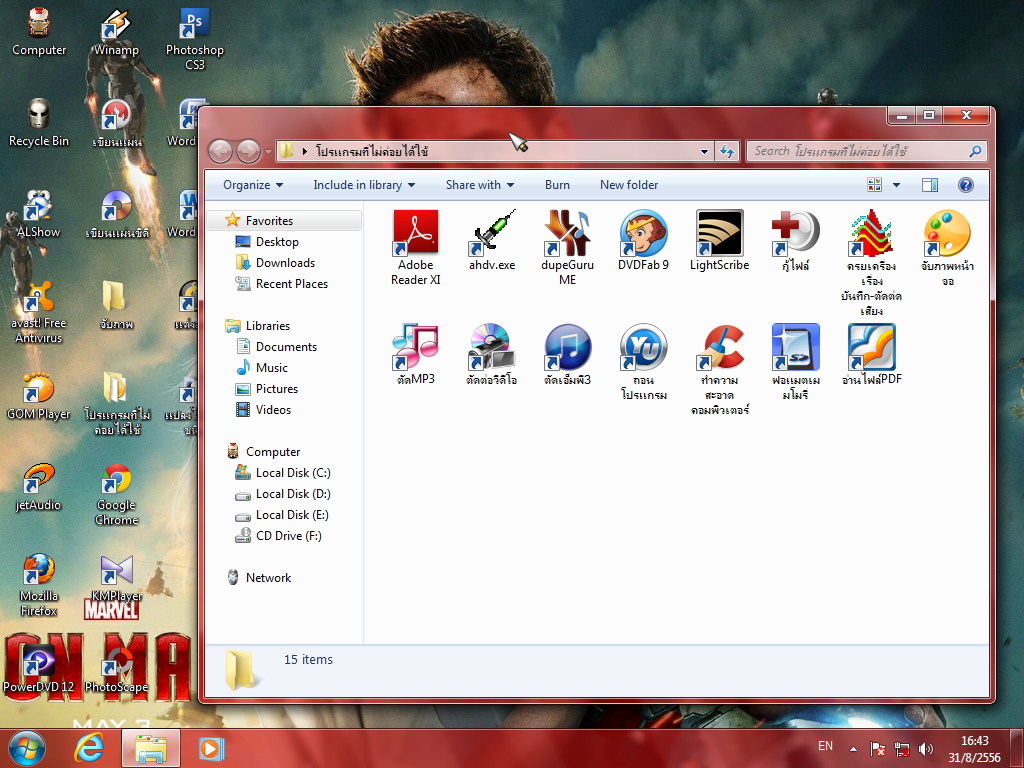
Task: Open Local Disk (D:)
Action: pos(293,494)
